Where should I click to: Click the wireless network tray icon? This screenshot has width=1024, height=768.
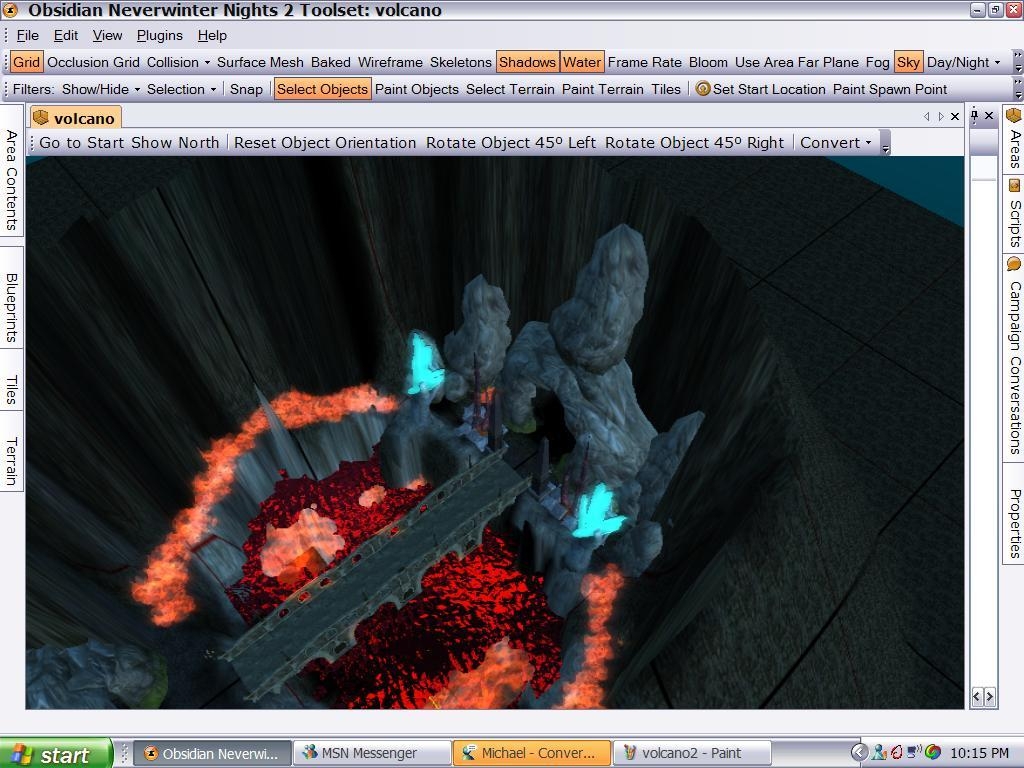click(914, 753)
